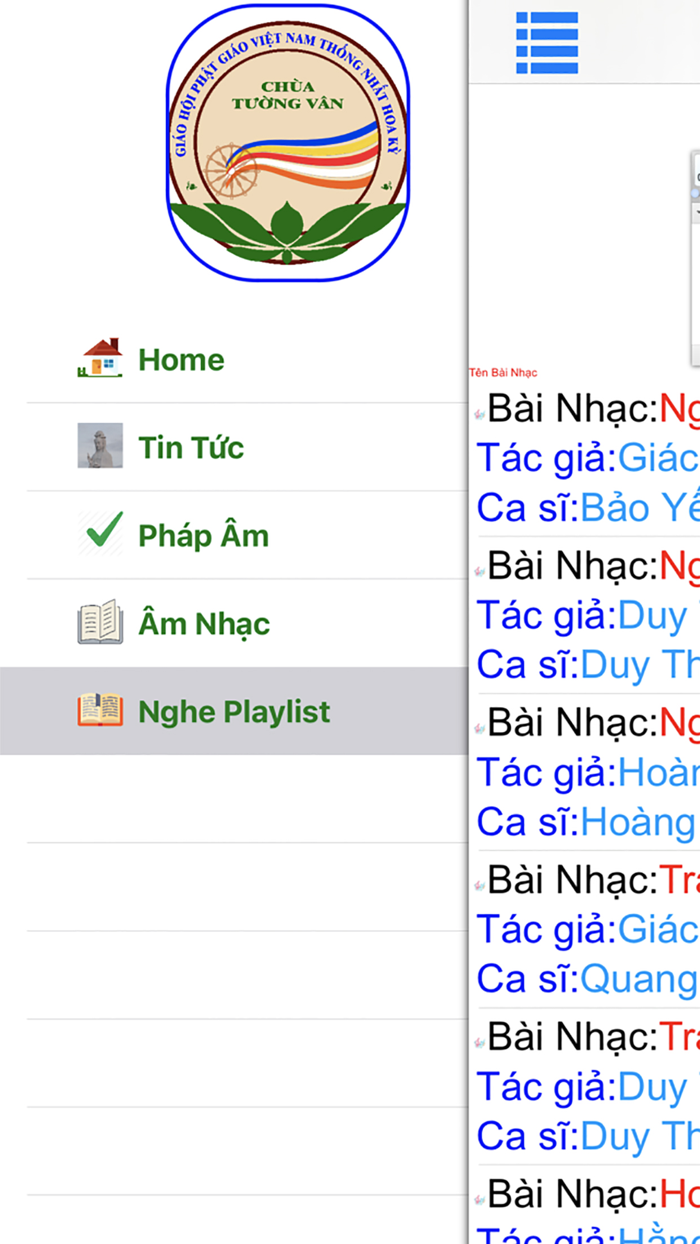The width and height of the screenshot is (700, 1244).
Task: Click the tiny icon before the Bảo Yến song title
Action: [x=479, y=413]
